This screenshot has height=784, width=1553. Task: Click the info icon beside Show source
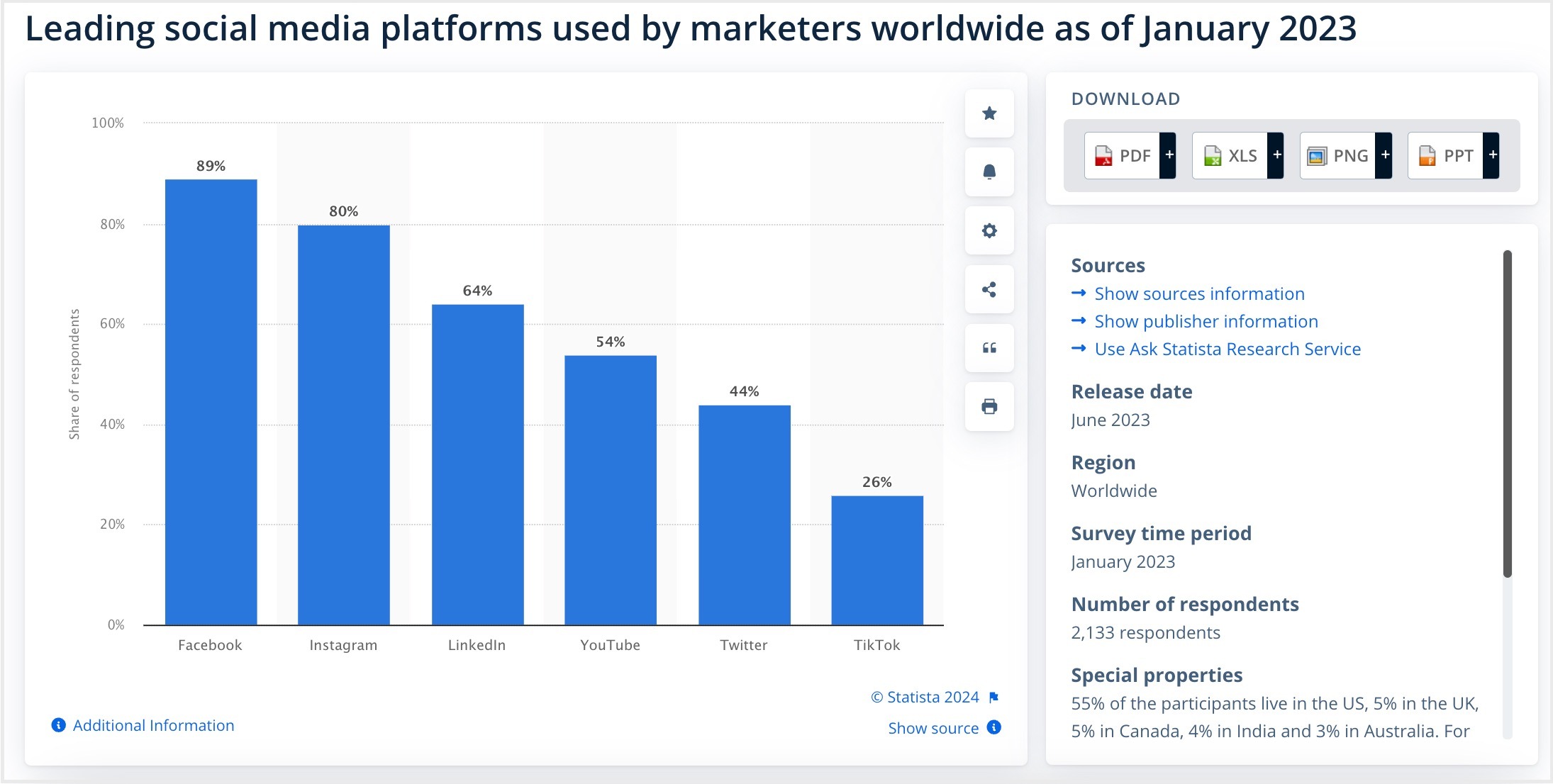point(994,727)
